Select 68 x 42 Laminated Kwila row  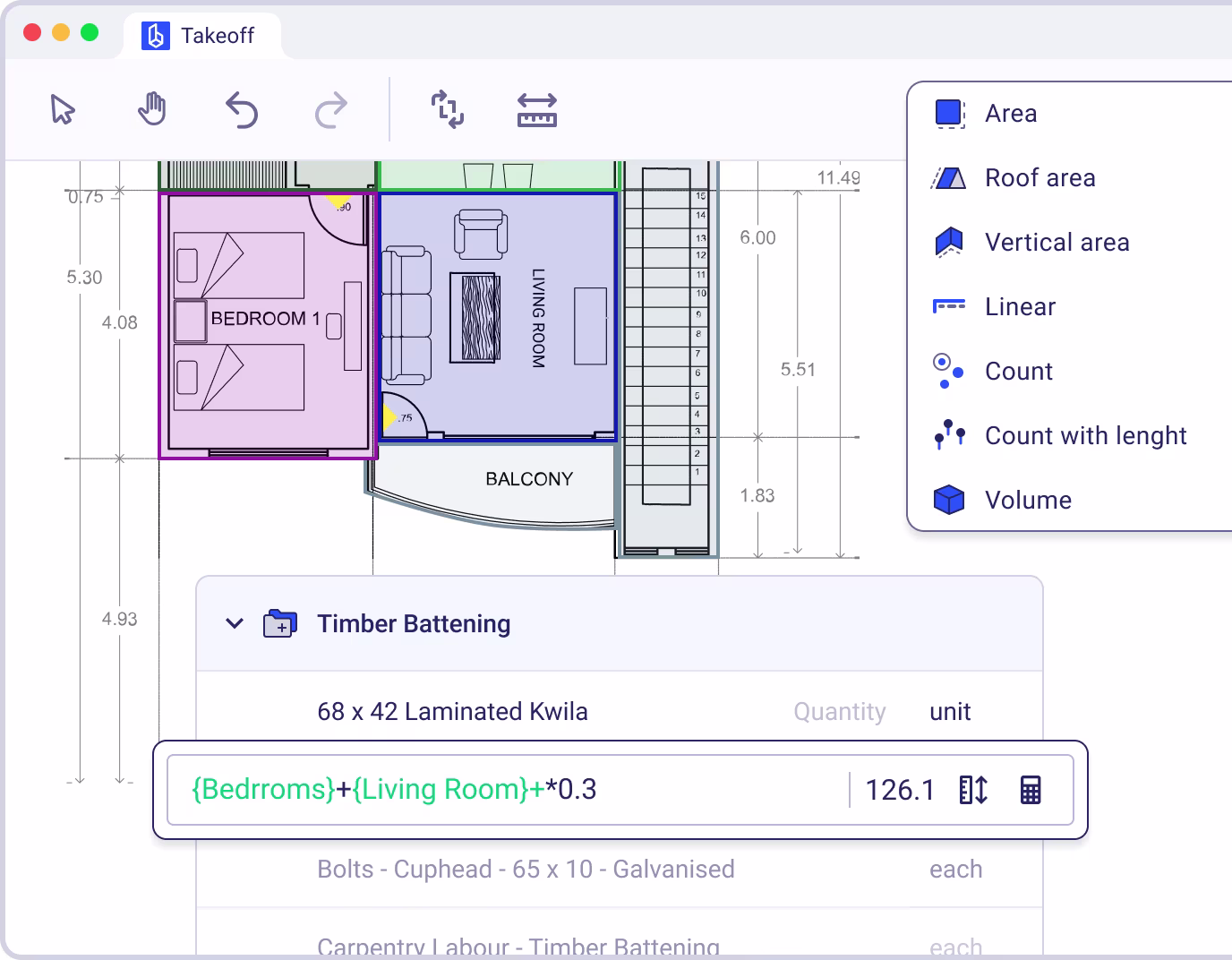click(620, 712)
